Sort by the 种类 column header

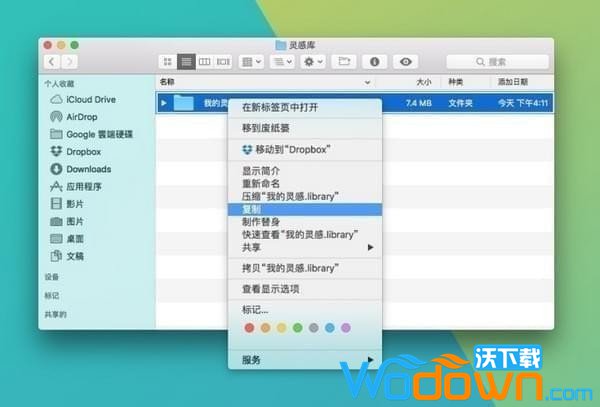(x=456, y=82)
